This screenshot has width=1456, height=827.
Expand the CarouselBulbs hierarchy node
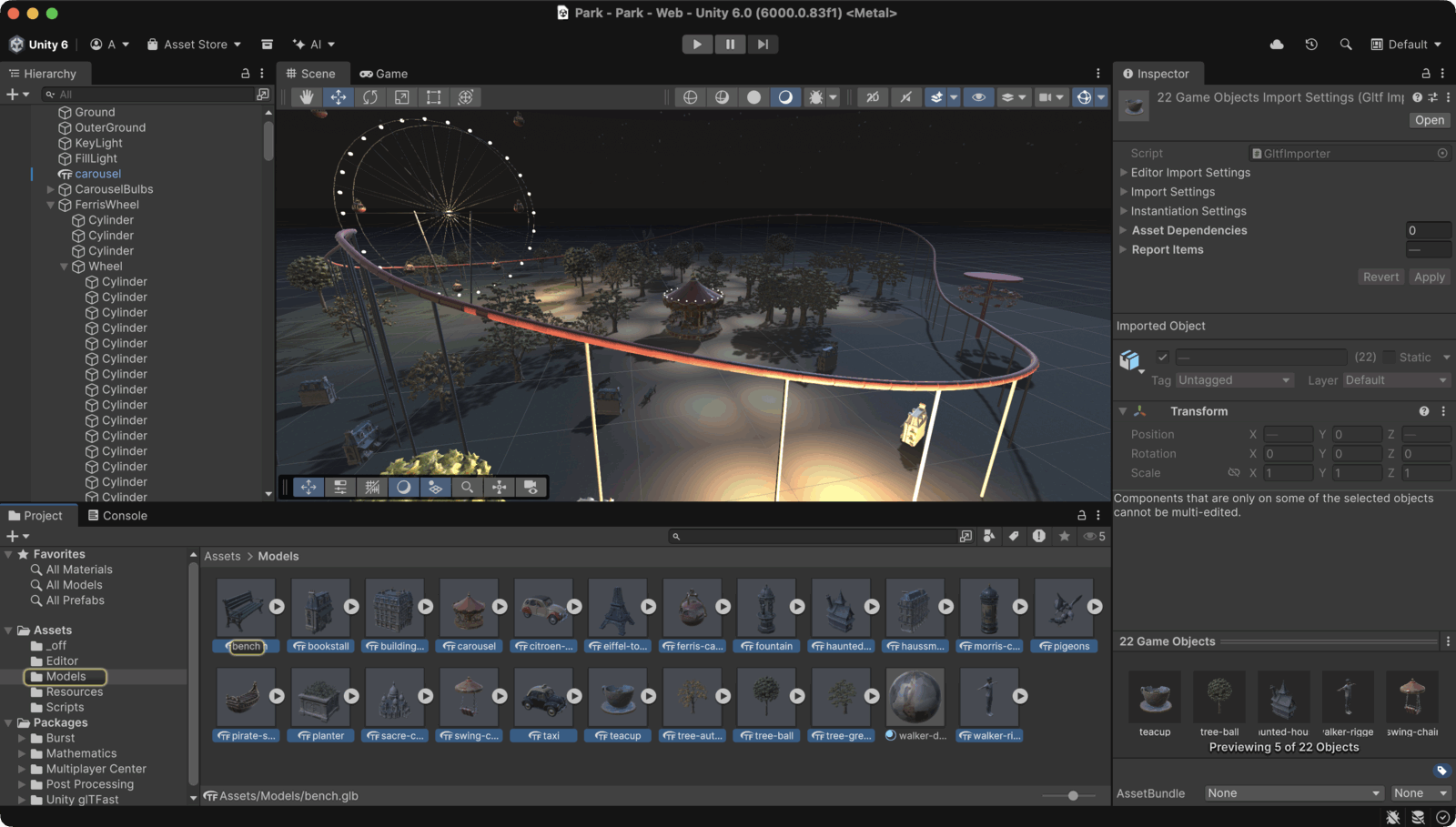pyautogui.click(x=51, y=190)
